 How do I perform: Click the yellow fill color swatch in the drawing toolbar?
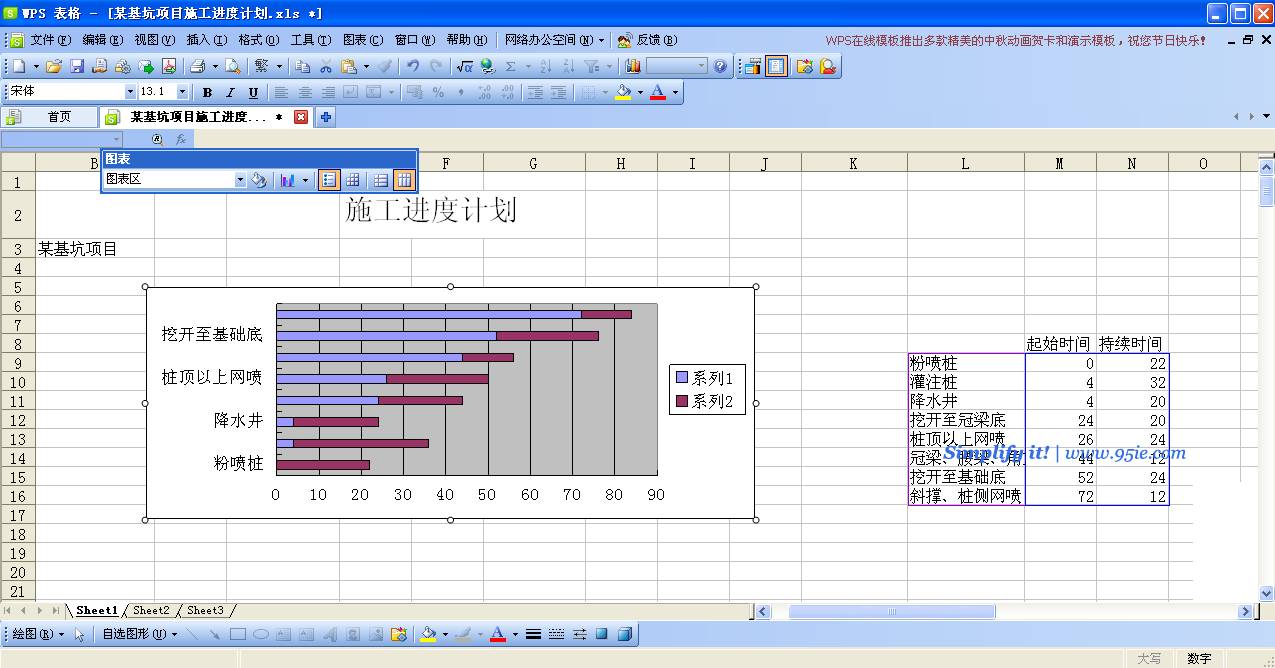click(x=428, y=634)
